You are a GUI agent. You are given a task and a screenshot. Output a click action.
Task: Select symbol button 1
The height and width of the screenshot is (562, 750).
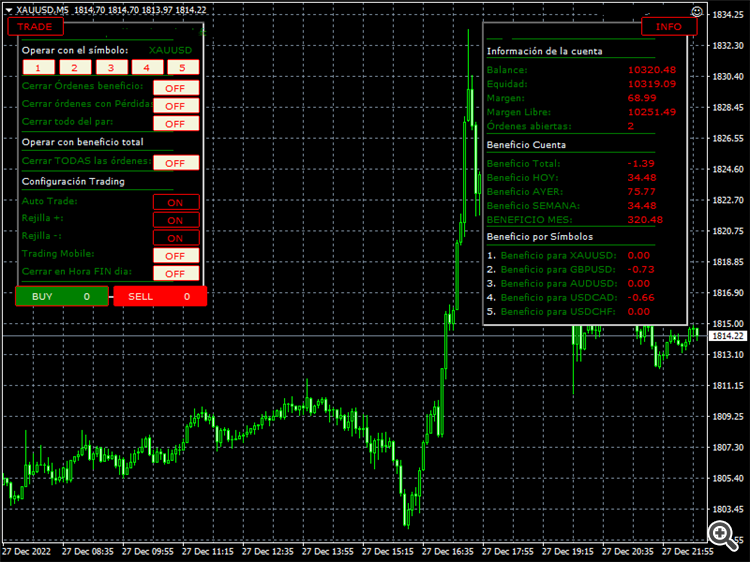point(39,67)
